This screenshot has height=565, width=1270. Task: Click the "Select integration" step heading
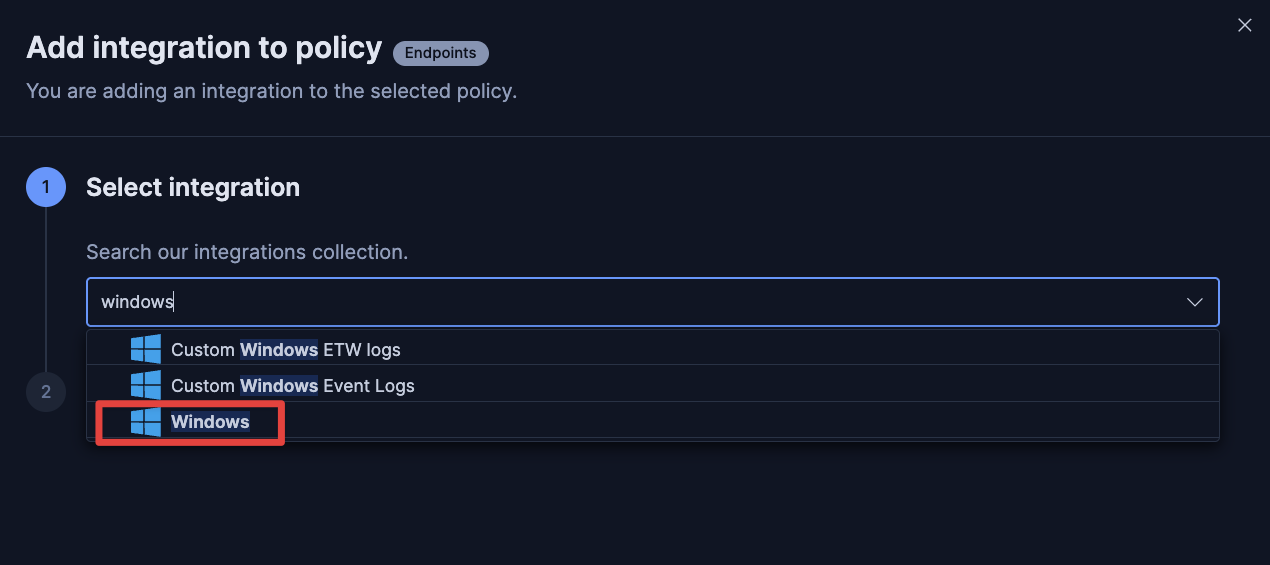[193, 187]
